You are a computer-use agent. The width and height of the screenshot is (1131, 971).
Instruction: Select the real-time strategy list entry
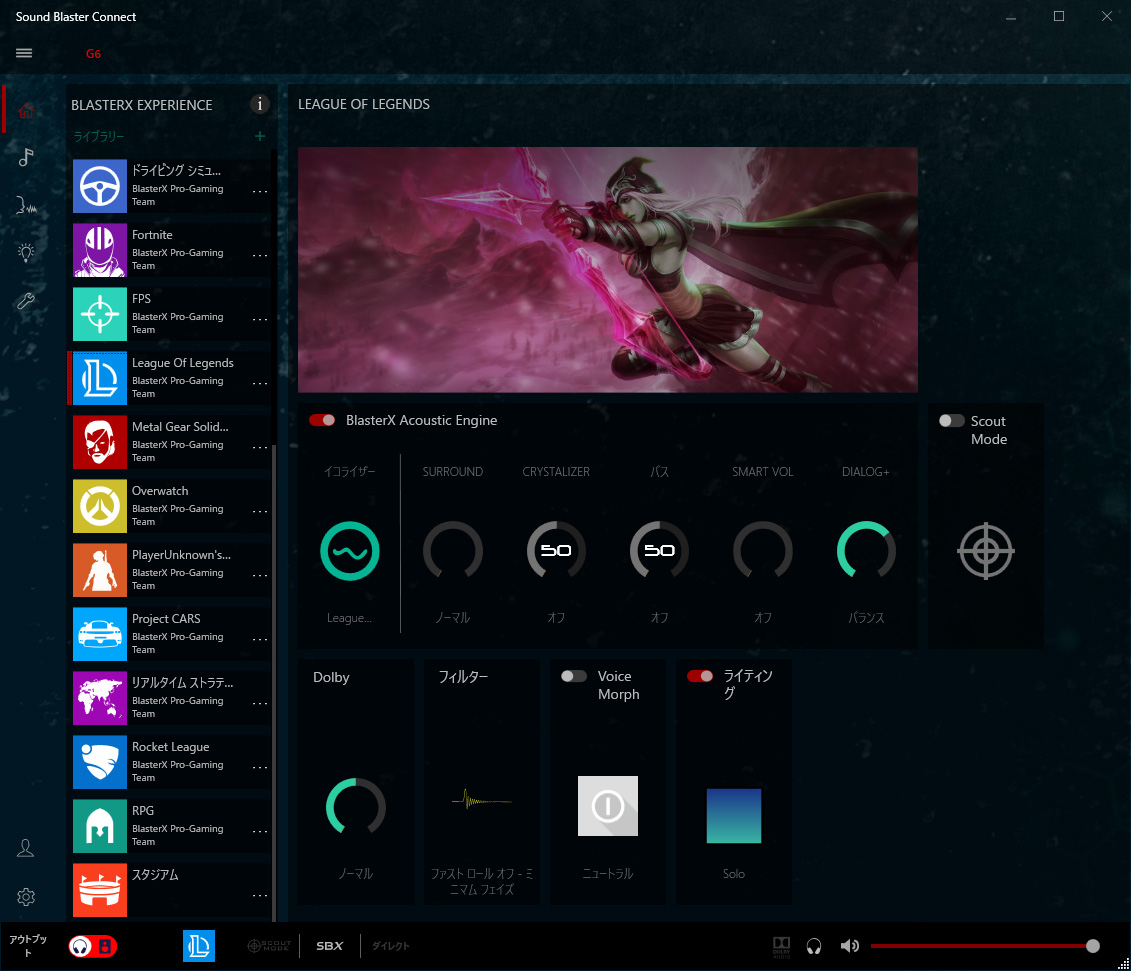coord(172,698)
